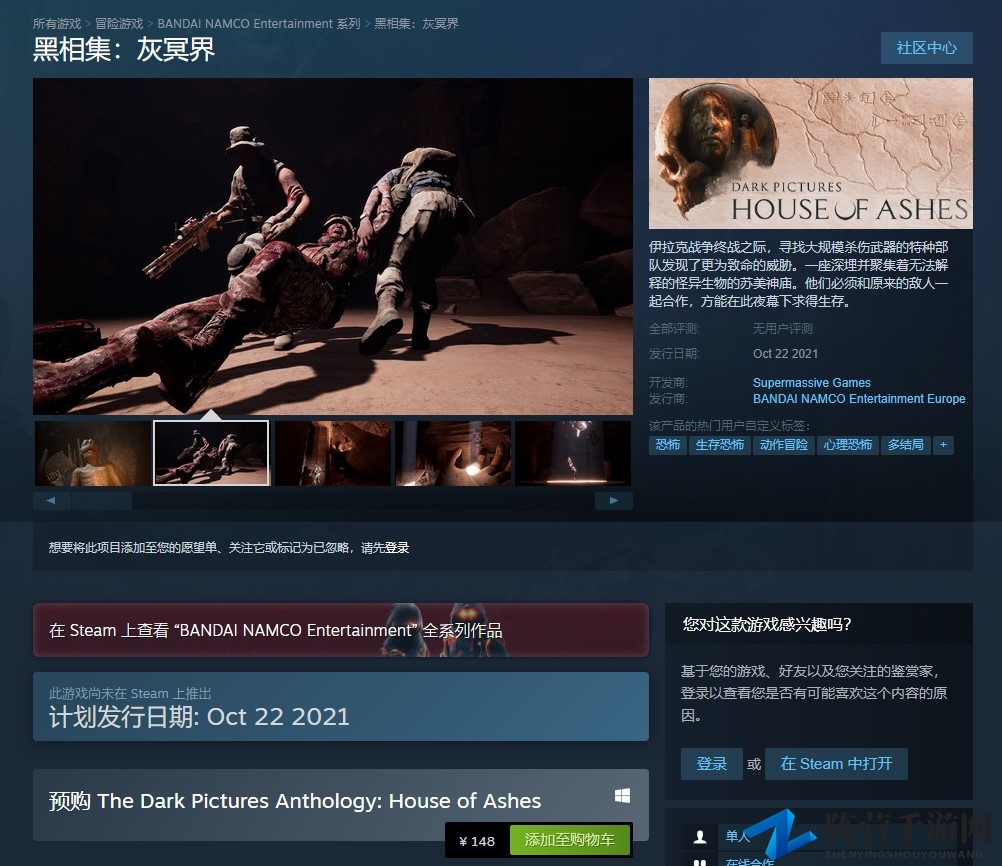Image resolution: width=1002 pixels, height=866 pixels.
Task: Click the thumbnail strip scrollbar handle
Action: [x=102, y=500]
